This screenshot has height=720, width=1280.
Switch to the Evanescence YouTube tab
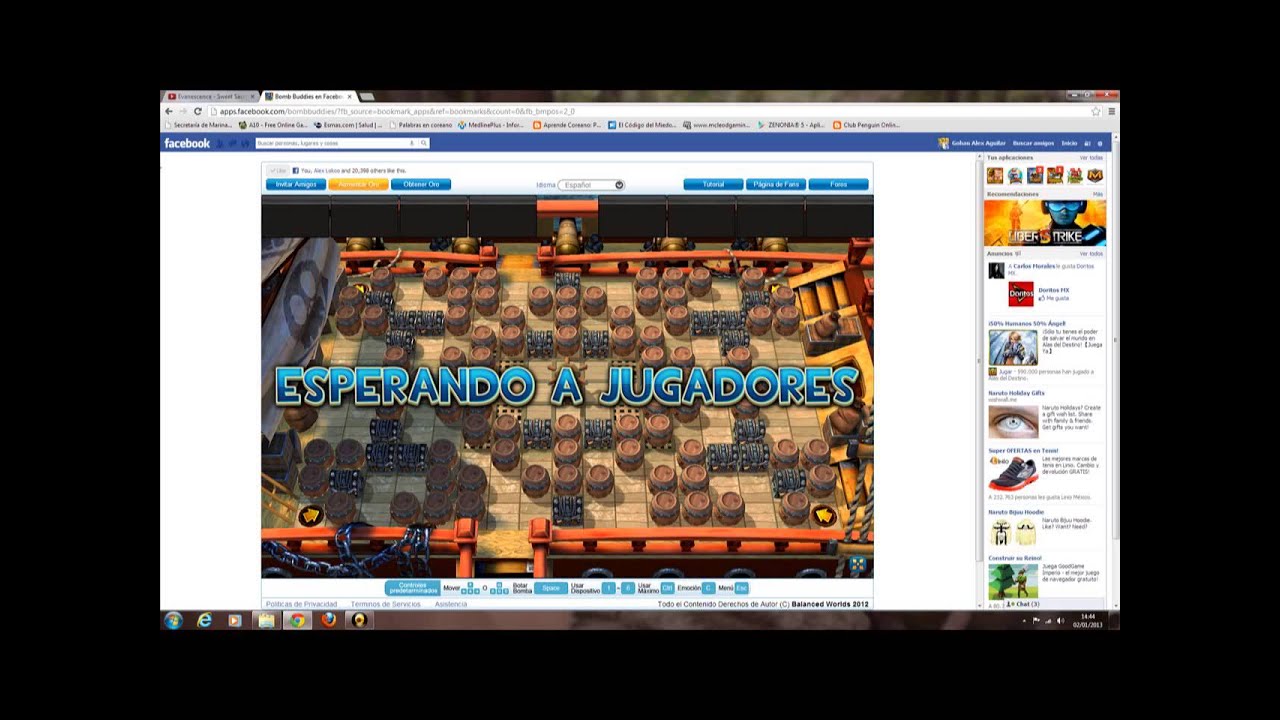click(210, 96)
